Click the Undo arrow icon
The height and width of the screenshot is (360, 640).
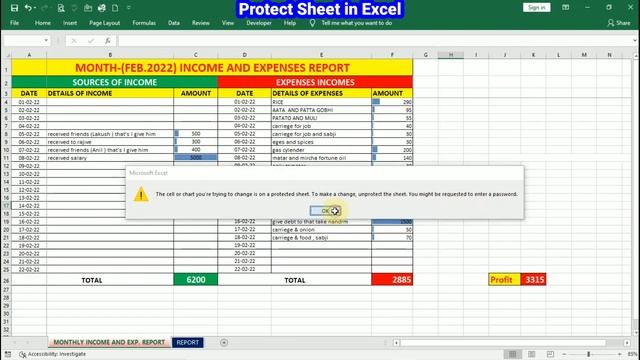click(28, 8)
